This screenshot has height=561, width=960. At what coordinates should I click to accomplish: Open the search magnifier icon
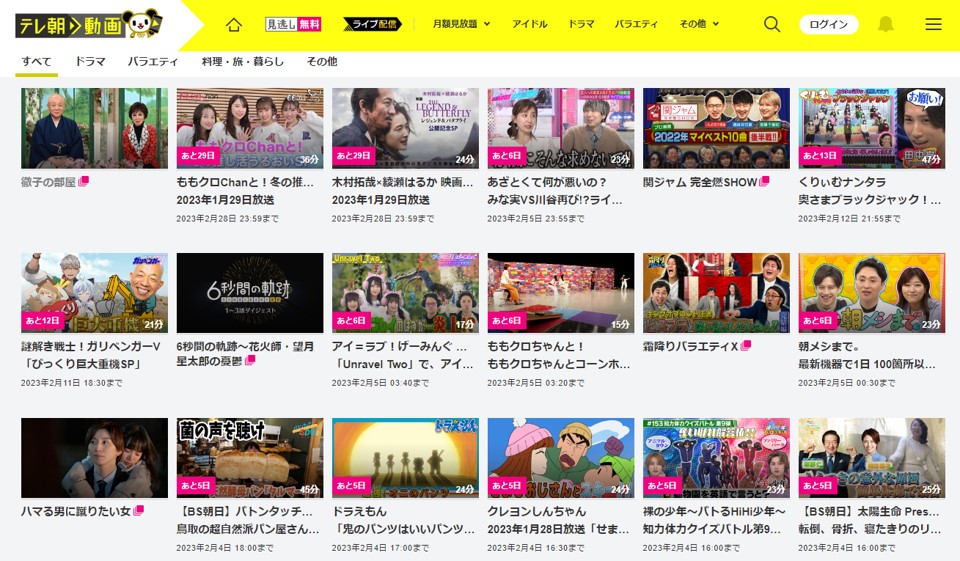click(x=772, y=24)
